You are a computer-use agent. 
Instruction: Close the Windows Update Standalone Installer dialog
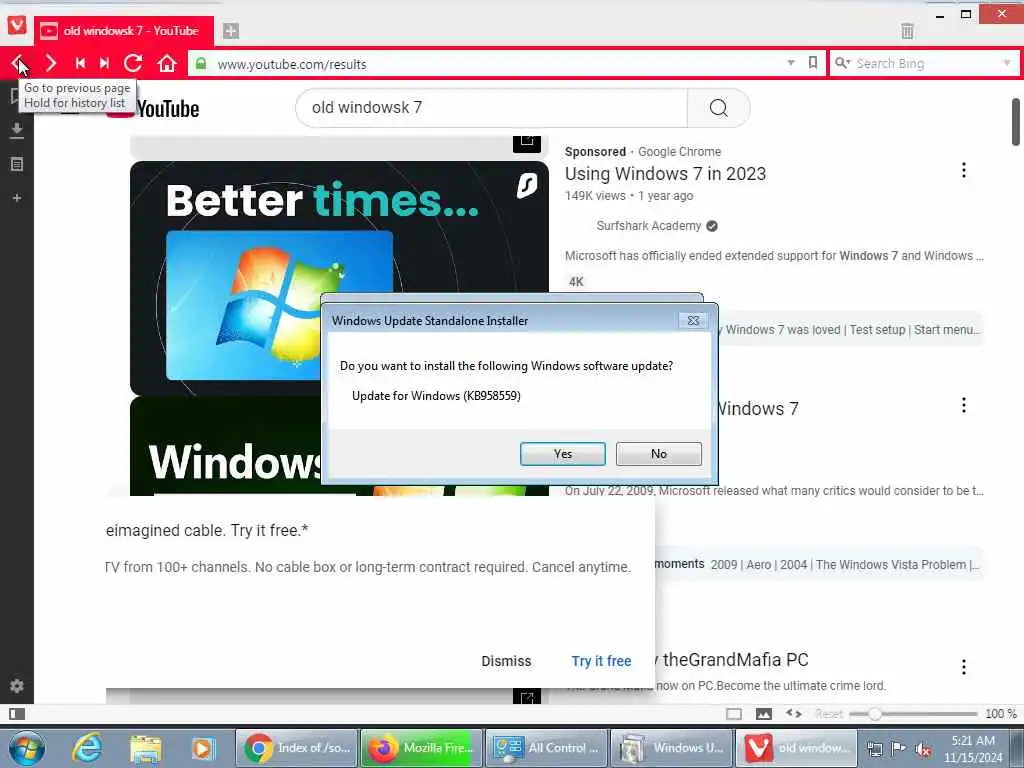coord(693,321)
